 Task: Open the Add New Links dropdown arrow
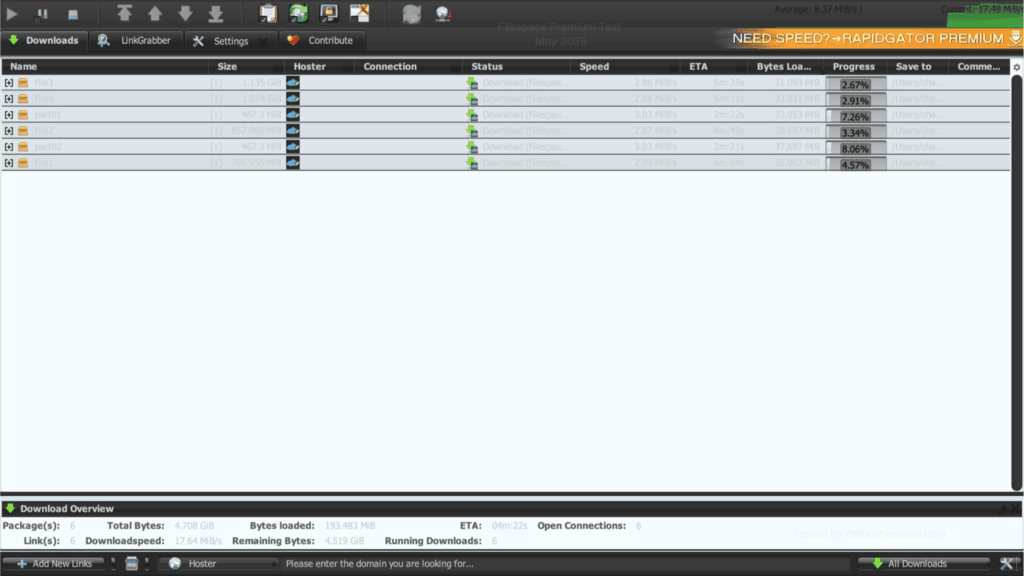point(113,564)
